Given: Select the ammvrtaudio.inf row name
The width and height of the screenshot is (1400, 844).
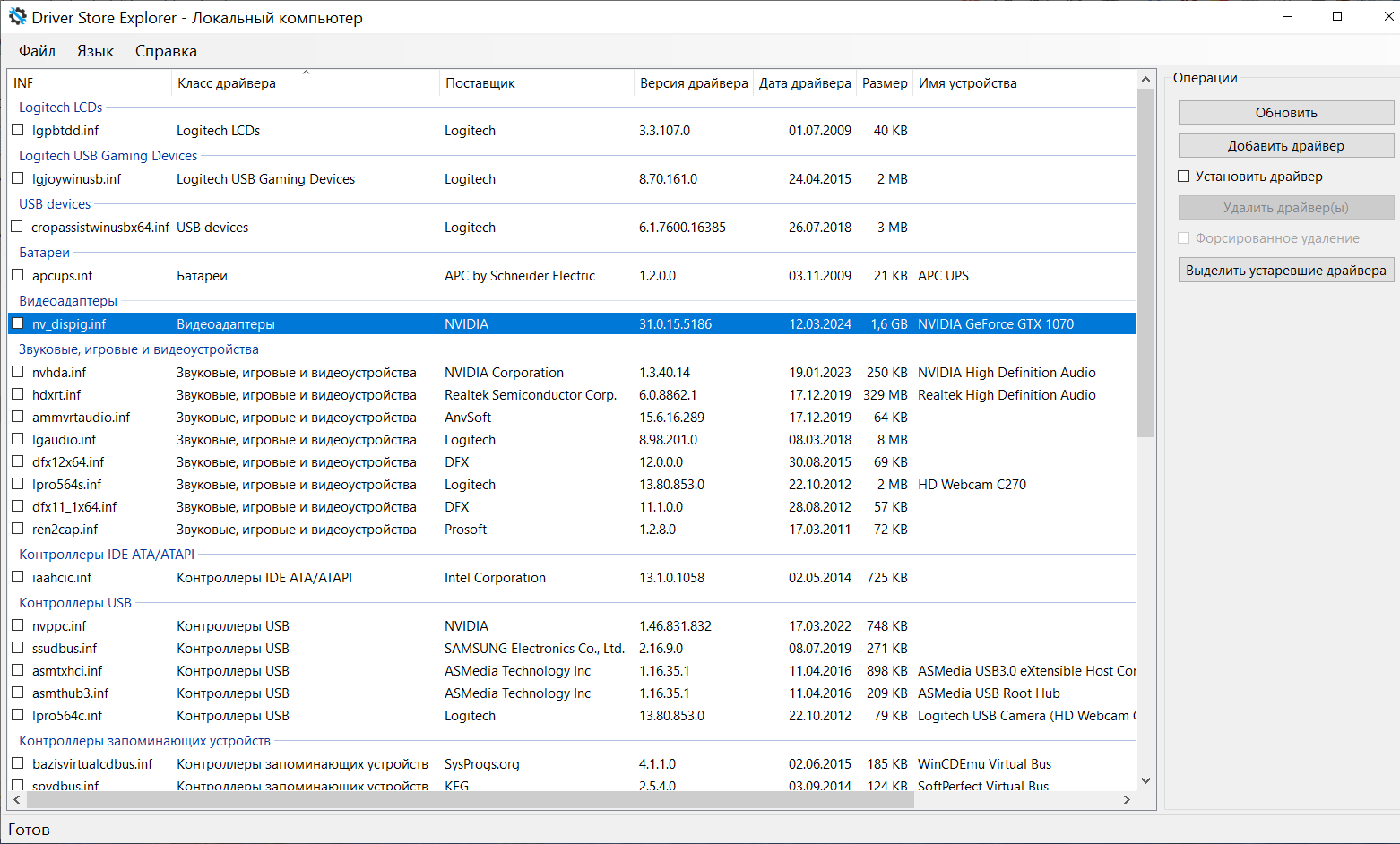Looking at the screenshot, I should point(82,418).
